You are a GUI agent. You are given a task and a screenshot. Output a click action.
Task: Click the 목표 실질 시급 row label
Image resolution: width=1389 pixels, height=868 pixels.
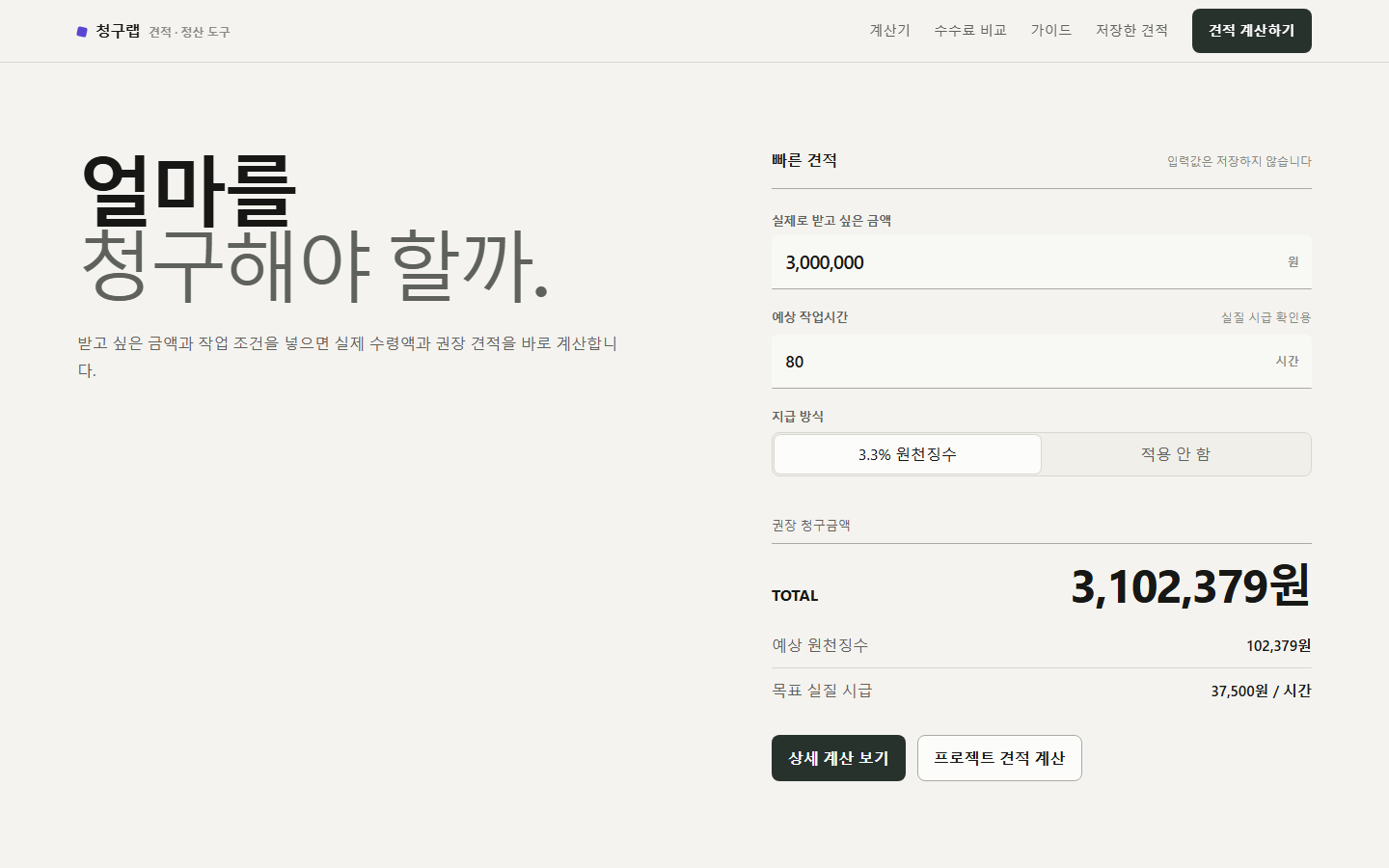(822, 691)
